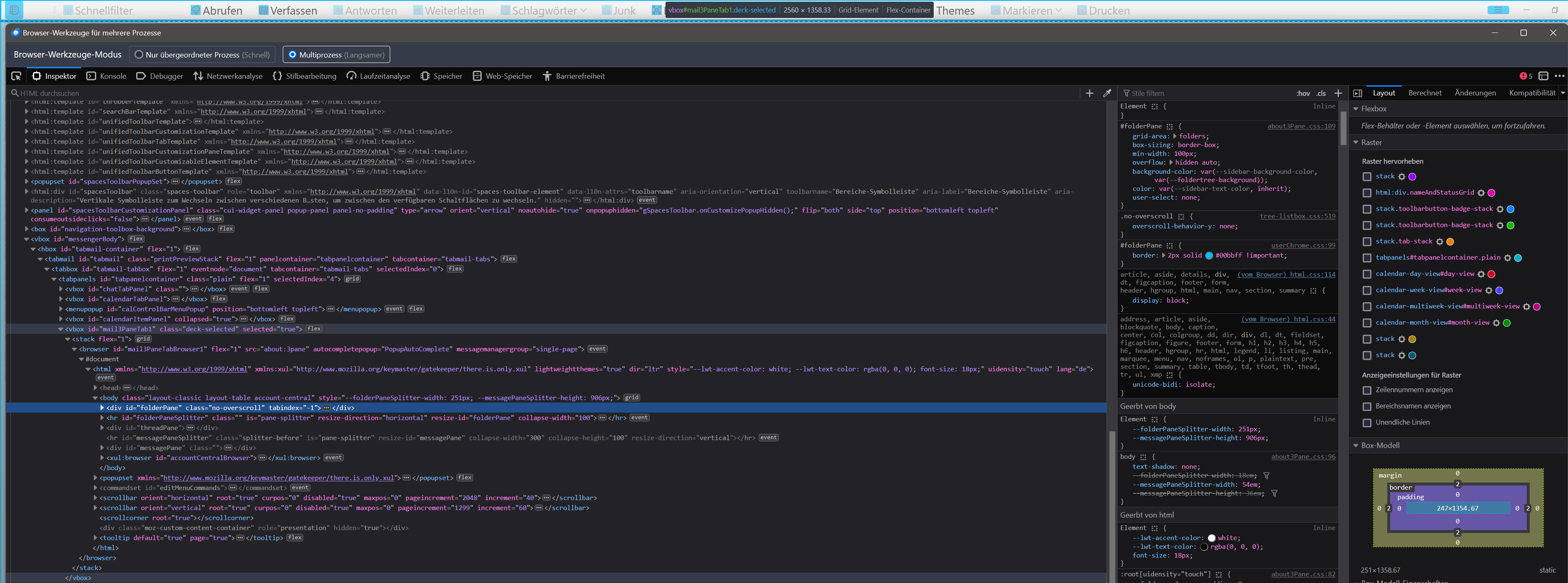
Task: Toggle the 3-pane inspector sidebar icon
Action: (1357, 93)
